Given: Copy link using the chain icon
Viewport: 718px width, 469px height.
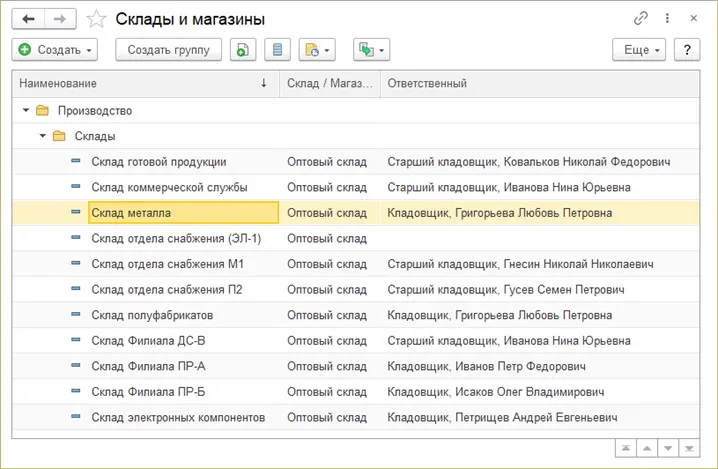Looking at the screenshot, I should tap(641, 18).
